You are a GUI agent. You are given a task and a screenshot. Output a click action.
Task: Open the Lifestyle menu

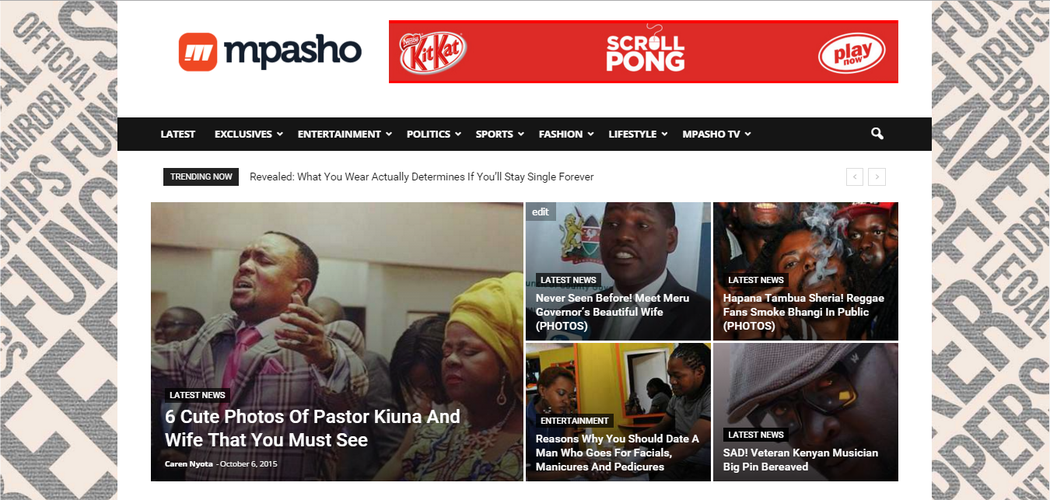coord(638,134)
